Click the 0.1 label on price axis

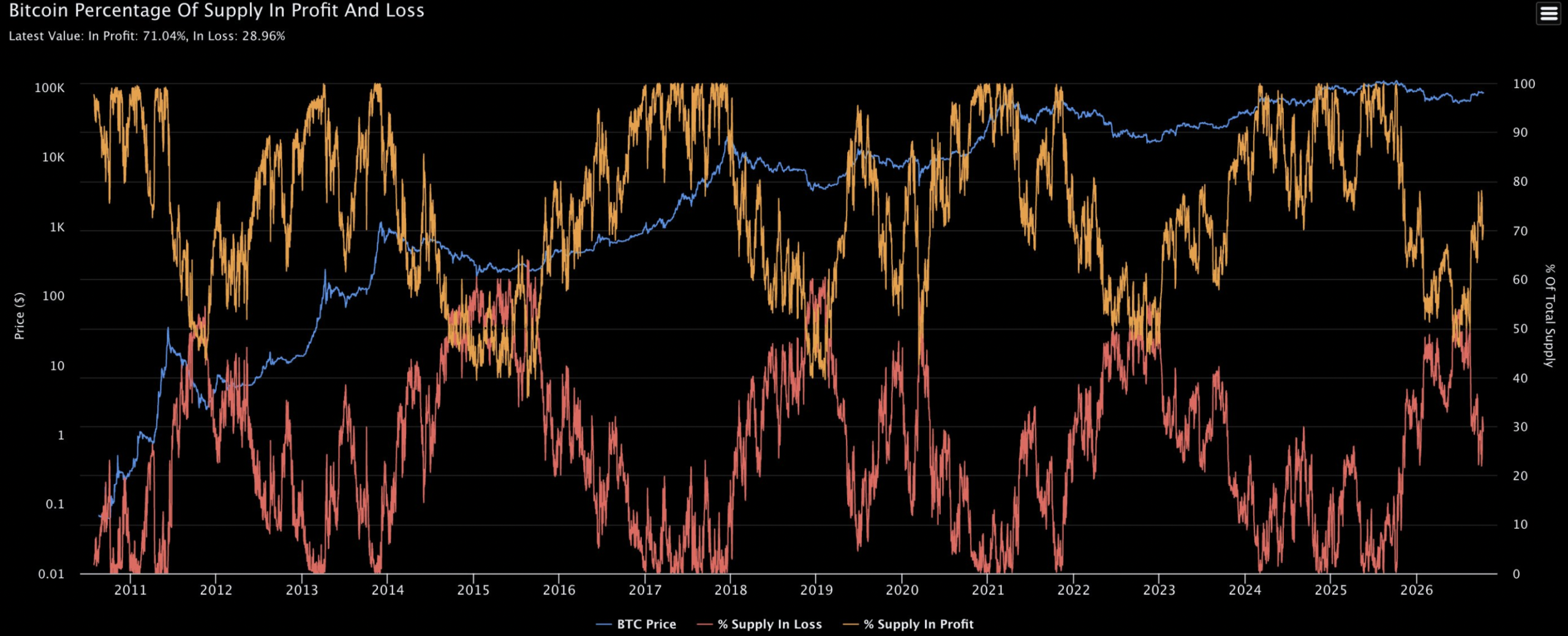coord(55,504)
